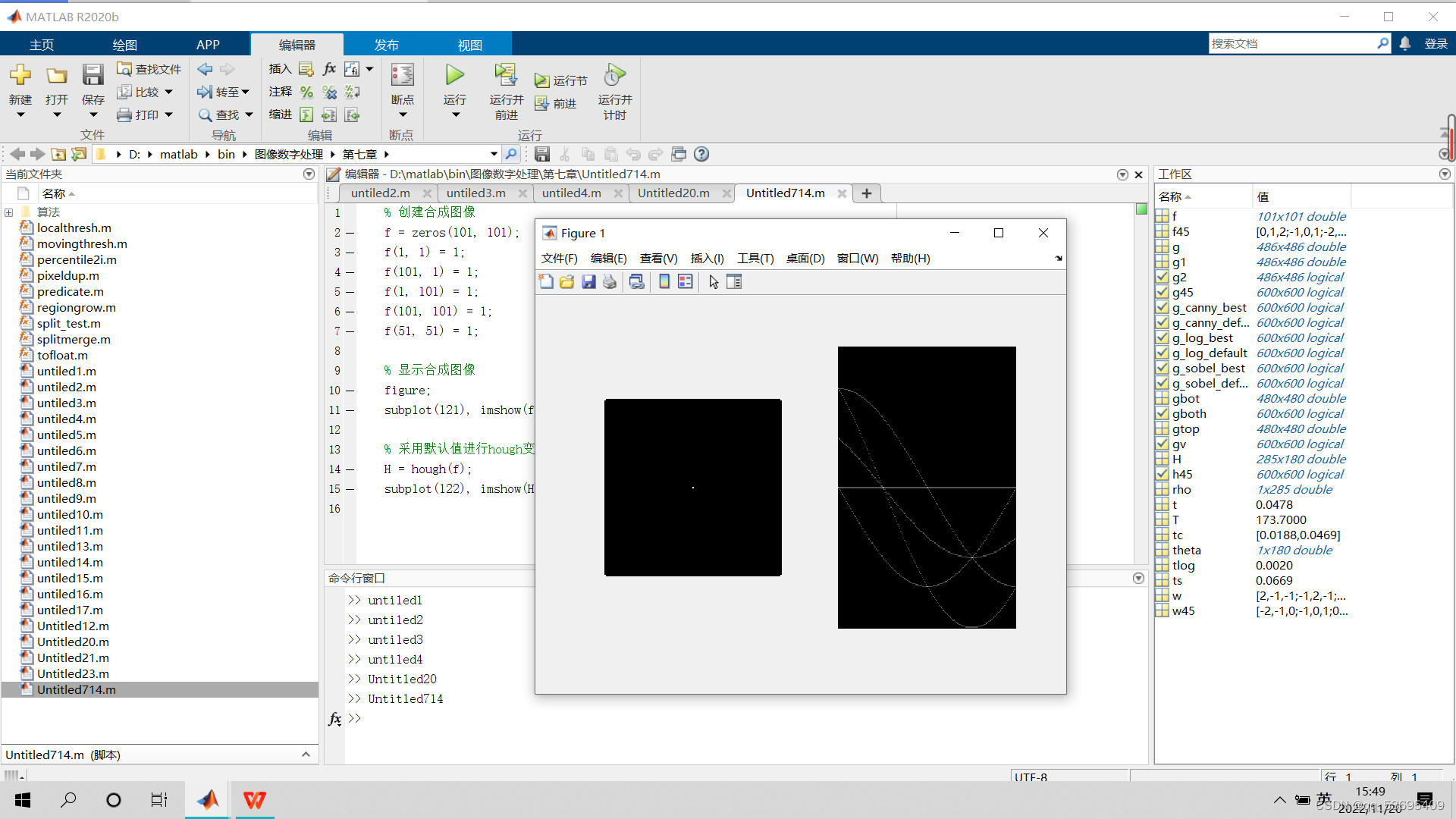
Task: Click the green Run icon
Action: tap(455, 74)
